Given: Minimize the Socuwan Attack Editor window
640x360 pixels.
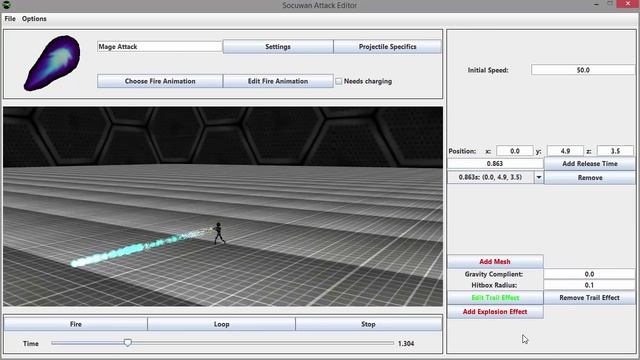Looking at the screenshot, I should 596,4.
